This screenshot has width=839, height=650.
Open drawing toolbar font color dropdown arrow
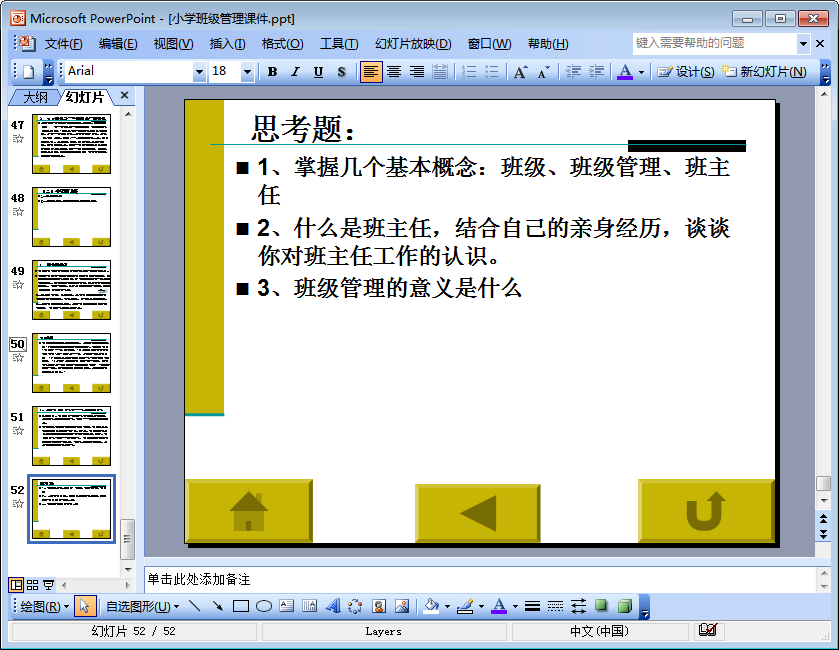pyautogui.click(x=515, y=606)
